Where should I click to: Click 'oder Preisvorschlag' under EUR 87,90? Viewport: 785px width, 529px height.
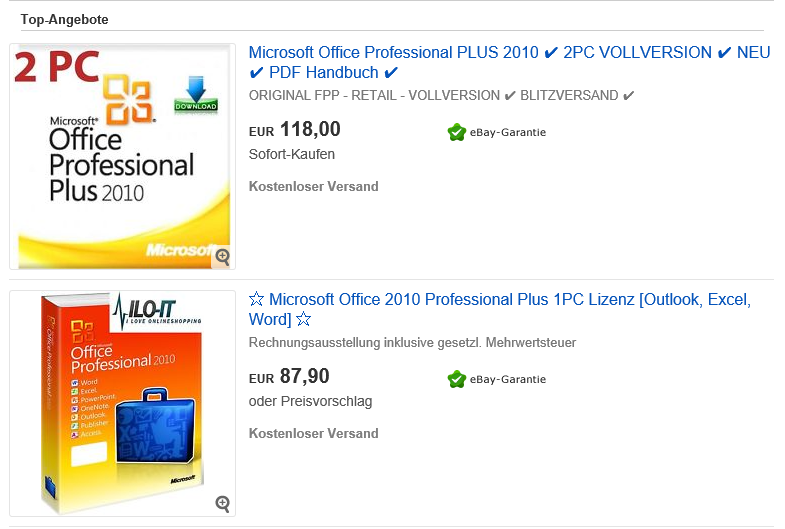(310, 401)
